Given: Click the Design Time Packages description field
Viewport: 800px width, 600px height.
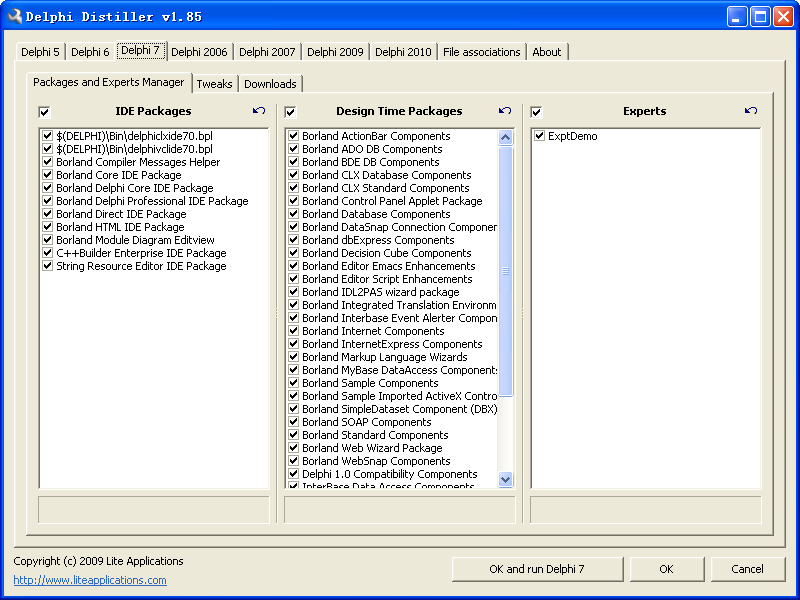Looking at the screenshot, I should pos(399,510).
